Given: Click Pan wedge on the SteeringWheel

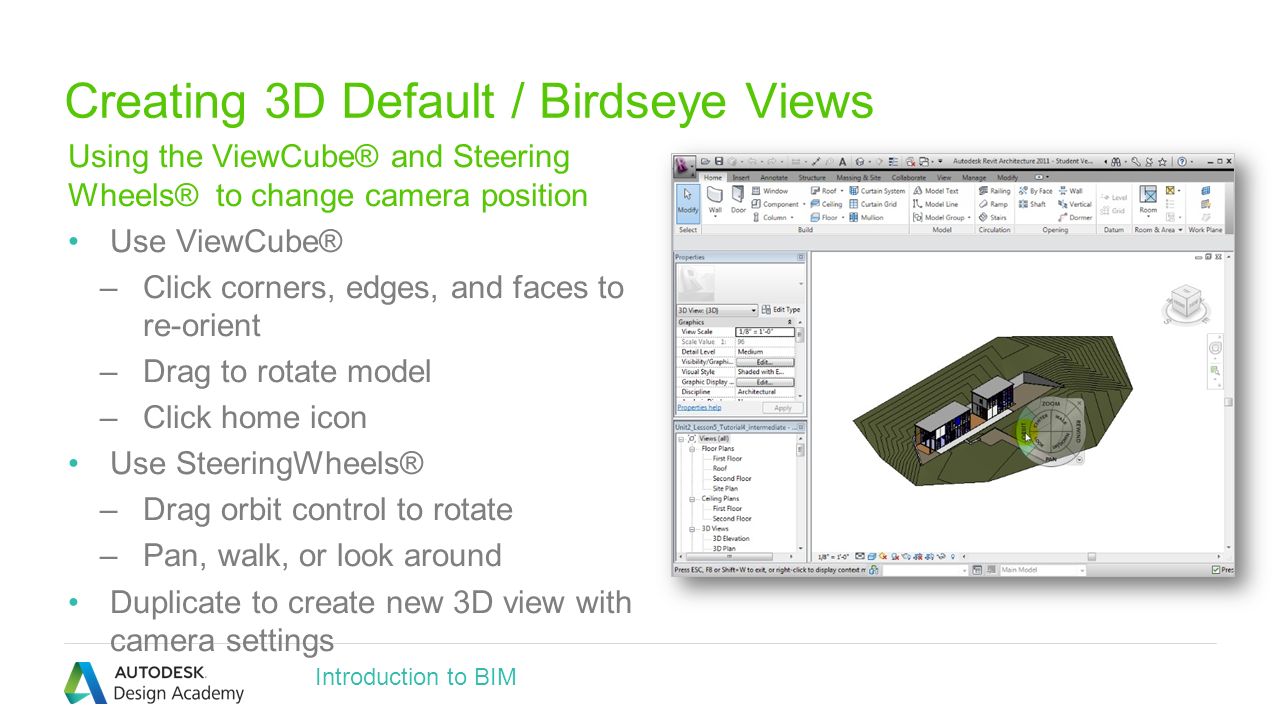Looking at the screenshot, I should (1050, 459).
